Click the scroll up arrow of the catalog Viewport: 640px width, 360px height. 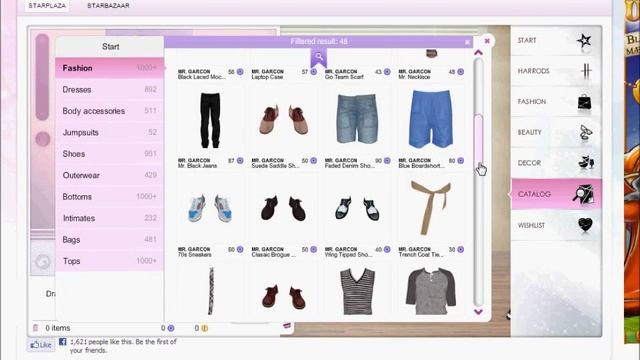coord(478,52)
